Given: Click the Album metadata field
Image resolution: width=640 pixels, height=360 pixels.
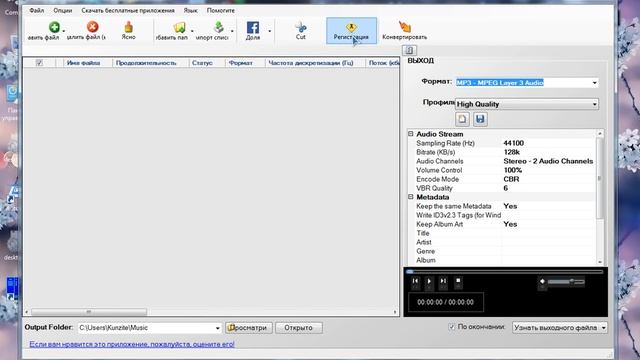Looking at the screenshot, I should click(x=549, y=260).
